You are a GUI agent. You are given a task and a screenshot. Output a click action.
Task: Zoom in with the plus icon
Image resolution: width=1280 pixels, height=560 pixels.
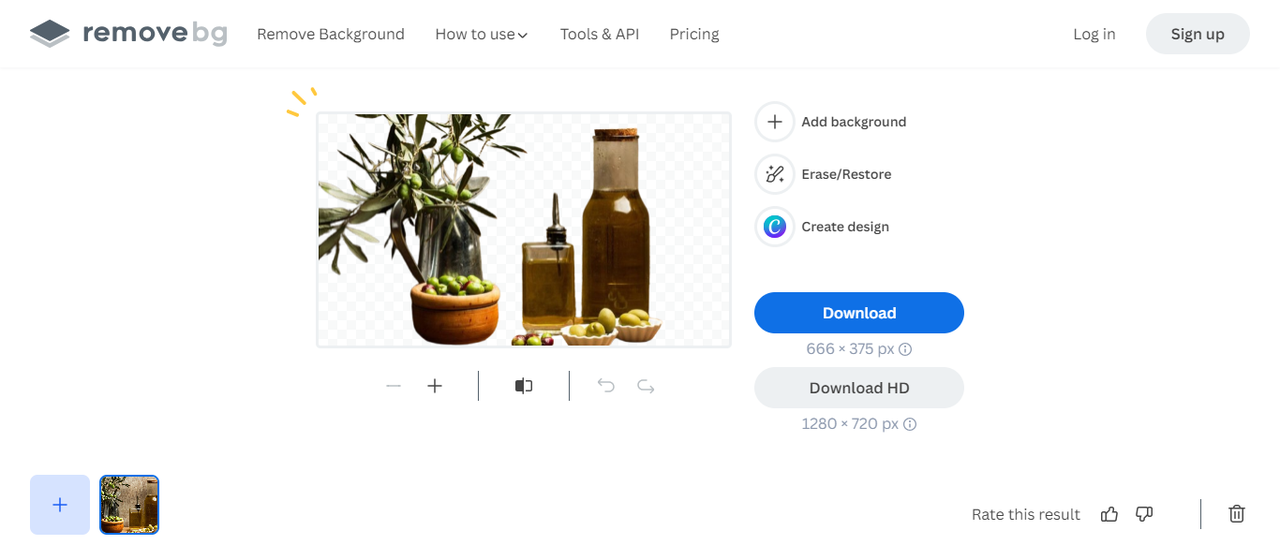[435, 386]
